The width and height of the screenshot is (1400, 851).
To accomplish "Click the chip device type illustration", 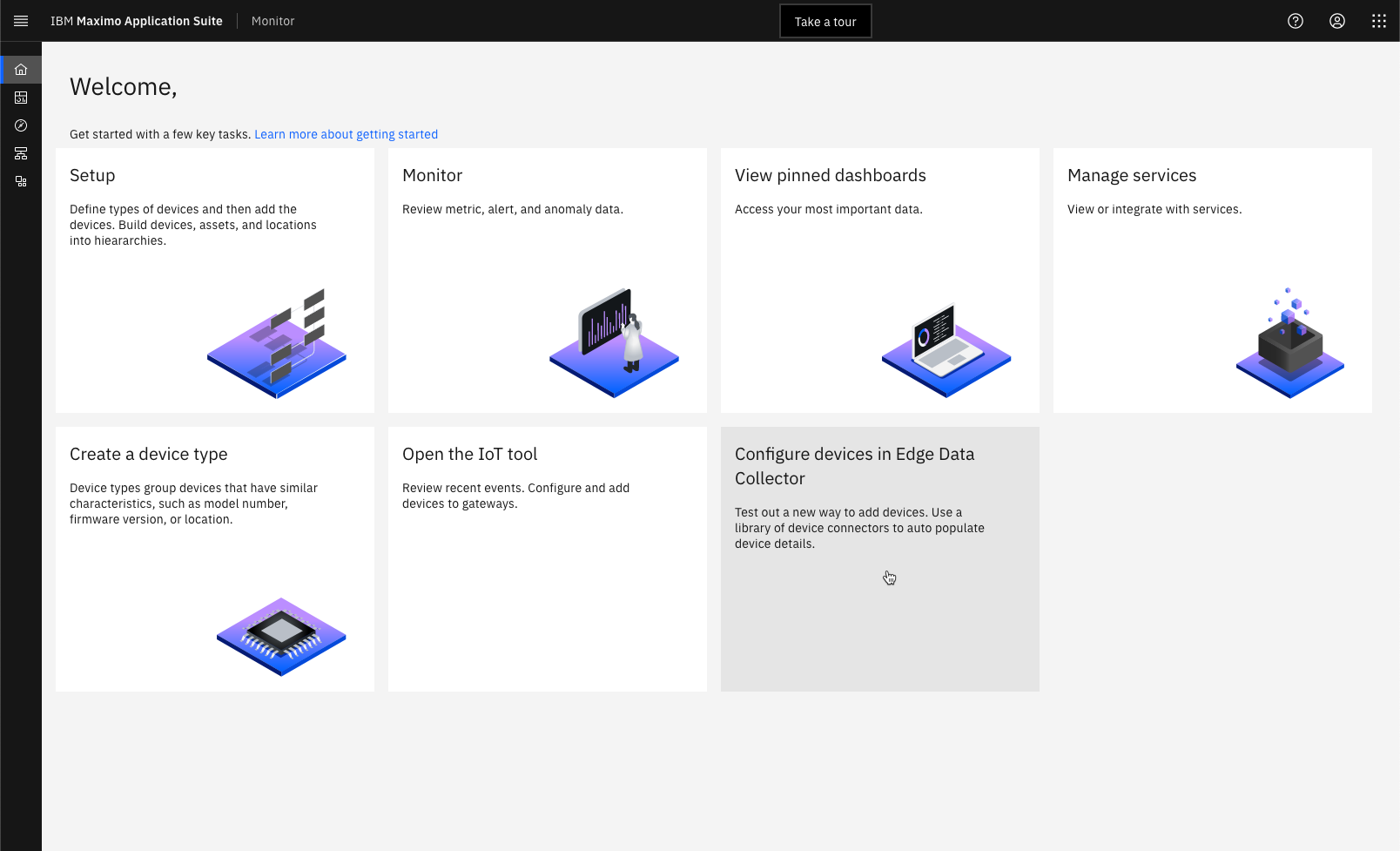I will click(x=281, y=637).
